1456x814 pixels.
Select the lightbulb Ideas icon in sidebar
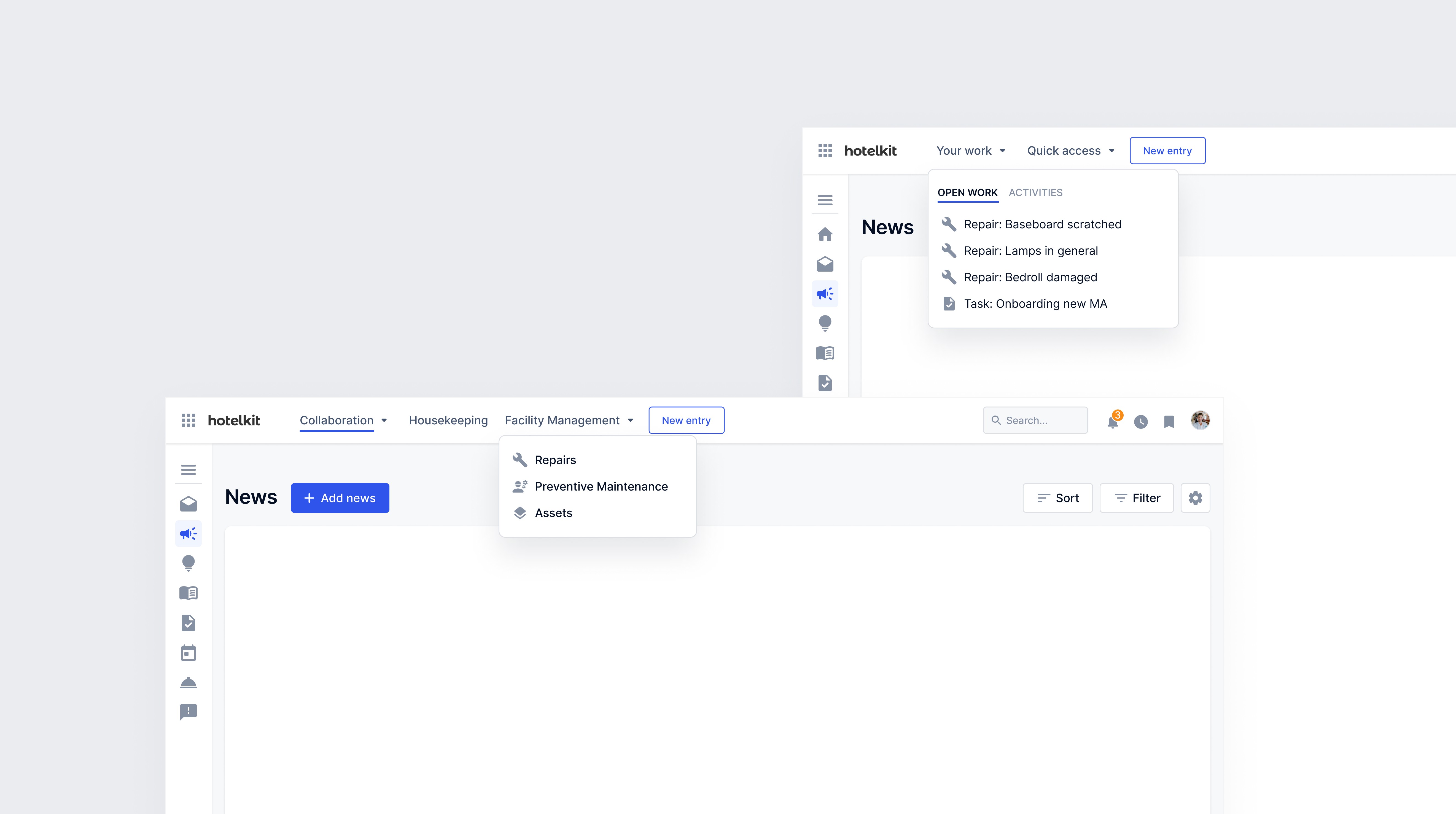pyautogui.click(x=188, y=563)
